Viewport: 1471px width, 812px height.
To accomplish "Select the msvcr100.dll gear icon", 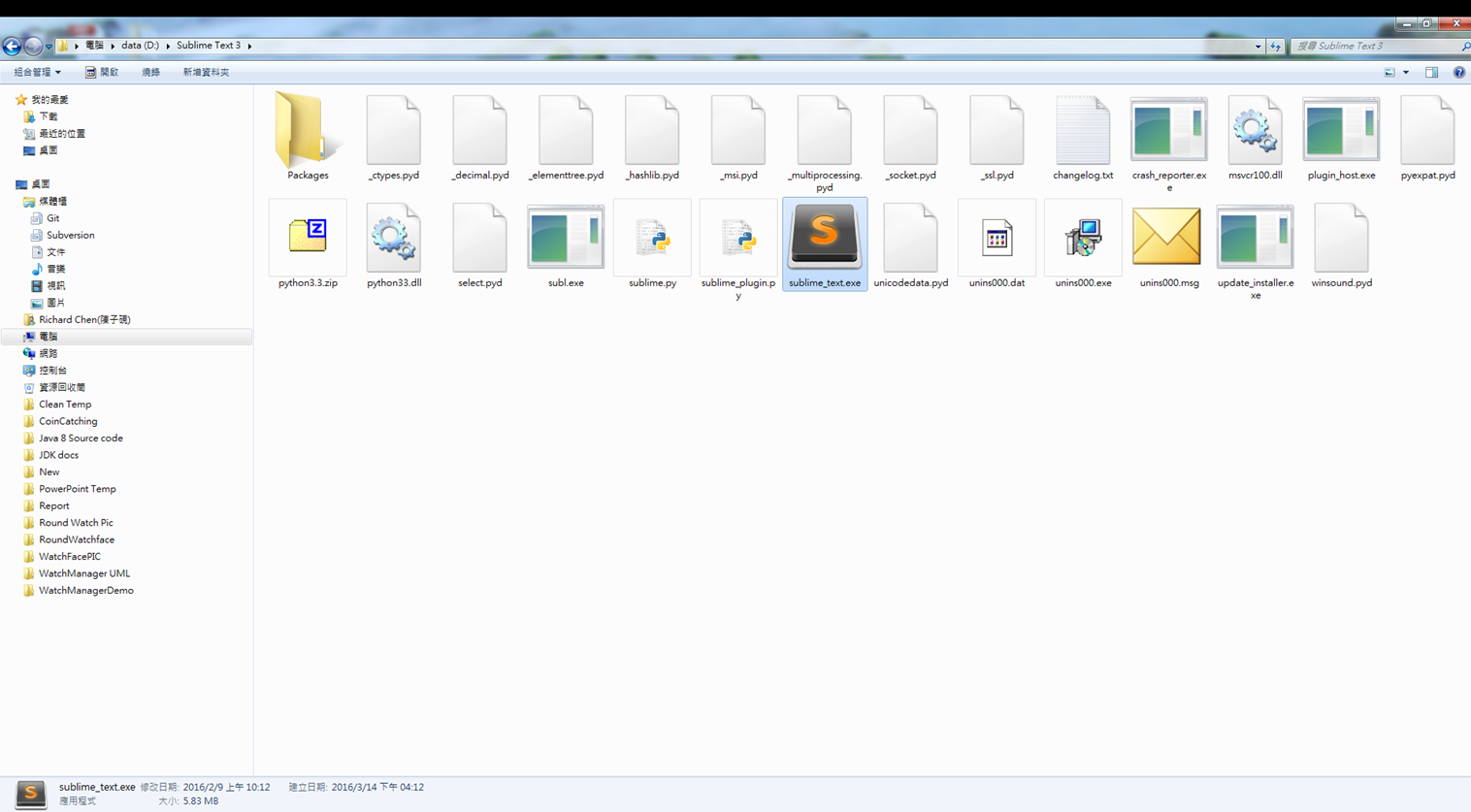I will click(x=1255, y=130).
